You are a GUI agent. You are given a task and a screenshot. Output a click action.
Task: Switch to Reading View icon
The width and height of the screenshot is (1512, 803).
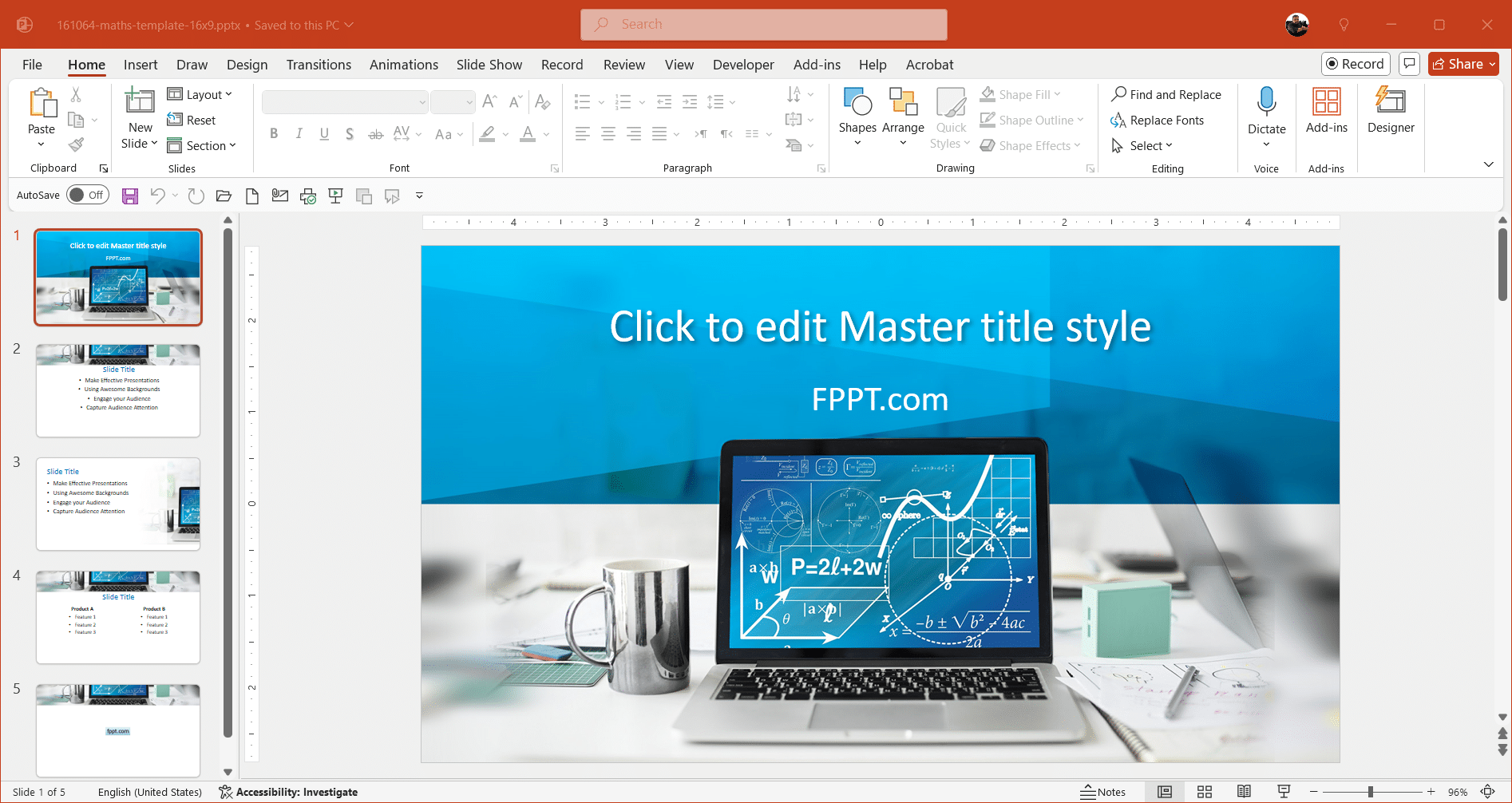coord(1244,792)
